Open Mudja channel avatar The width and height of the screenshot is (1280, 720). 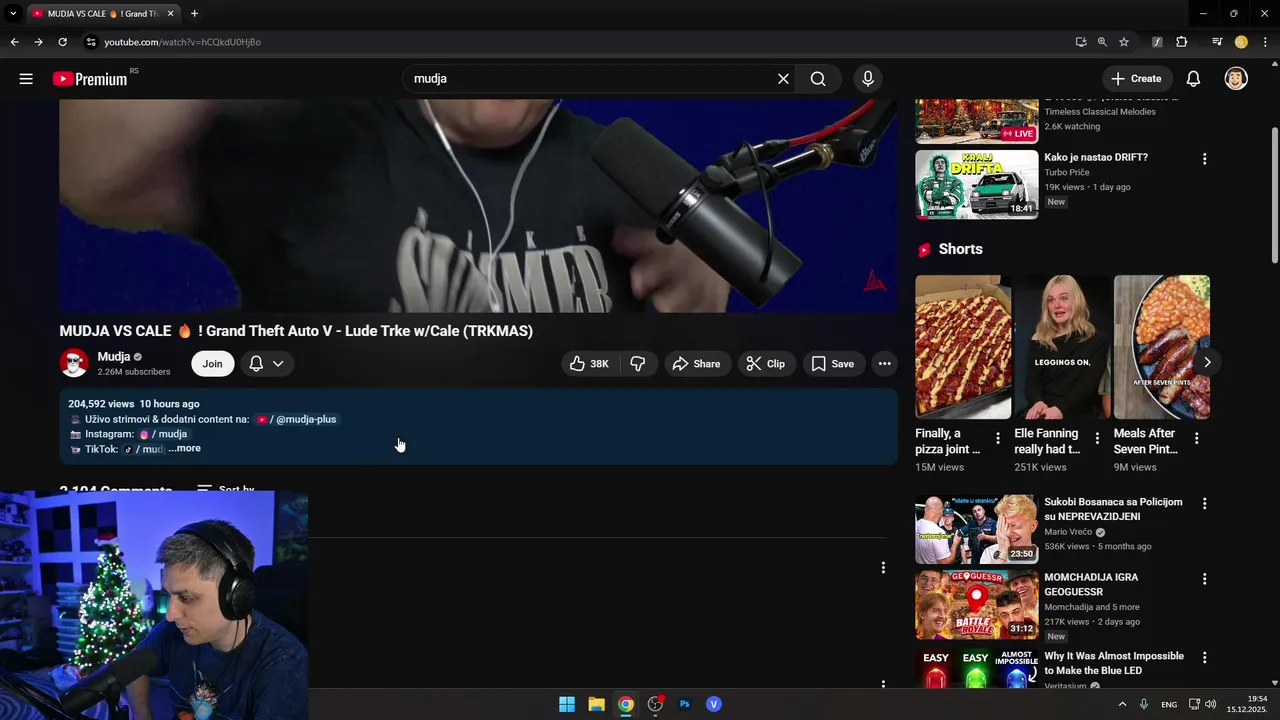pyautogui.click(x=74, y=363)
